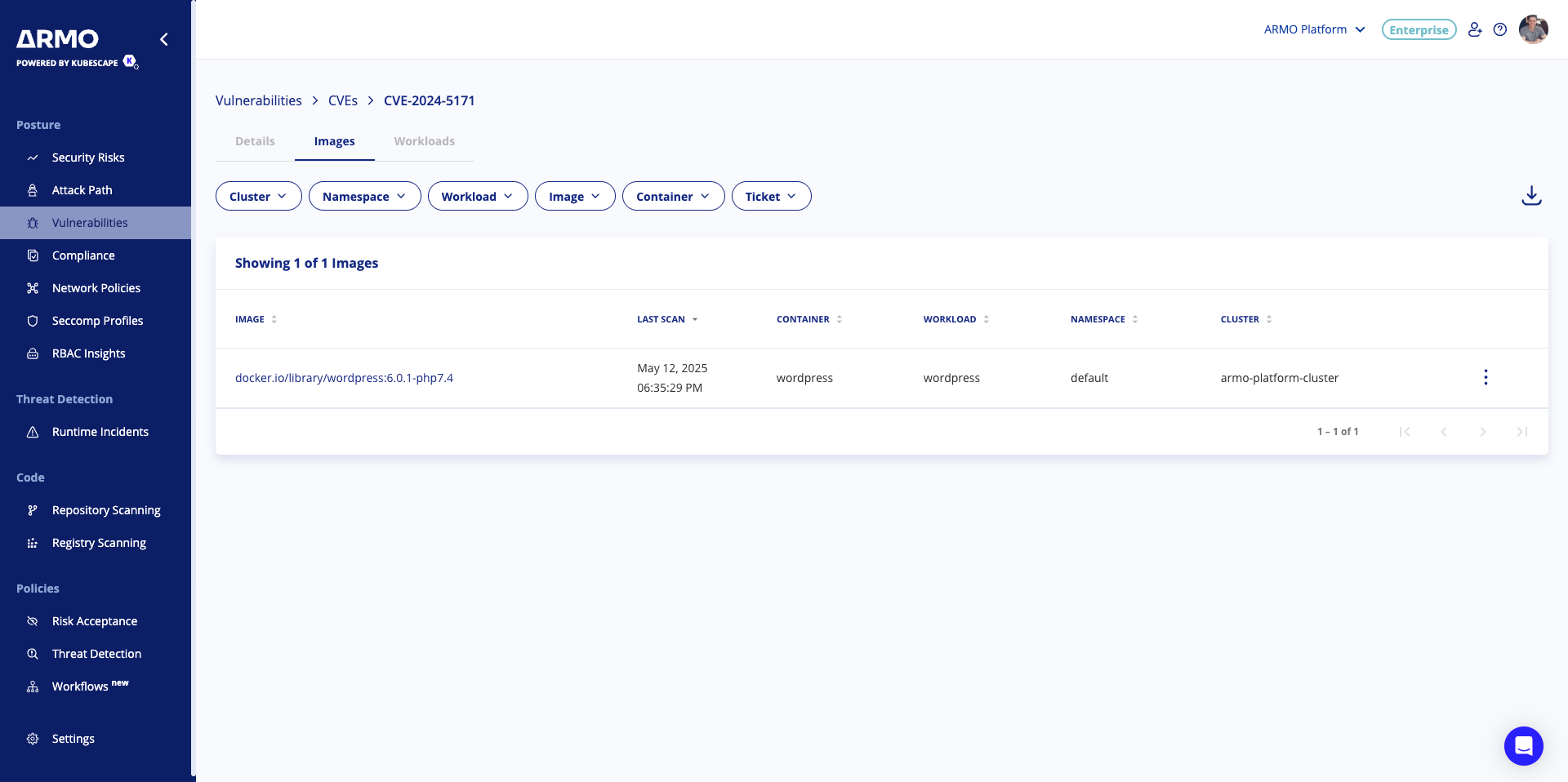
Task: Open row actions three-dot menu
Action: pos(1486,377)
